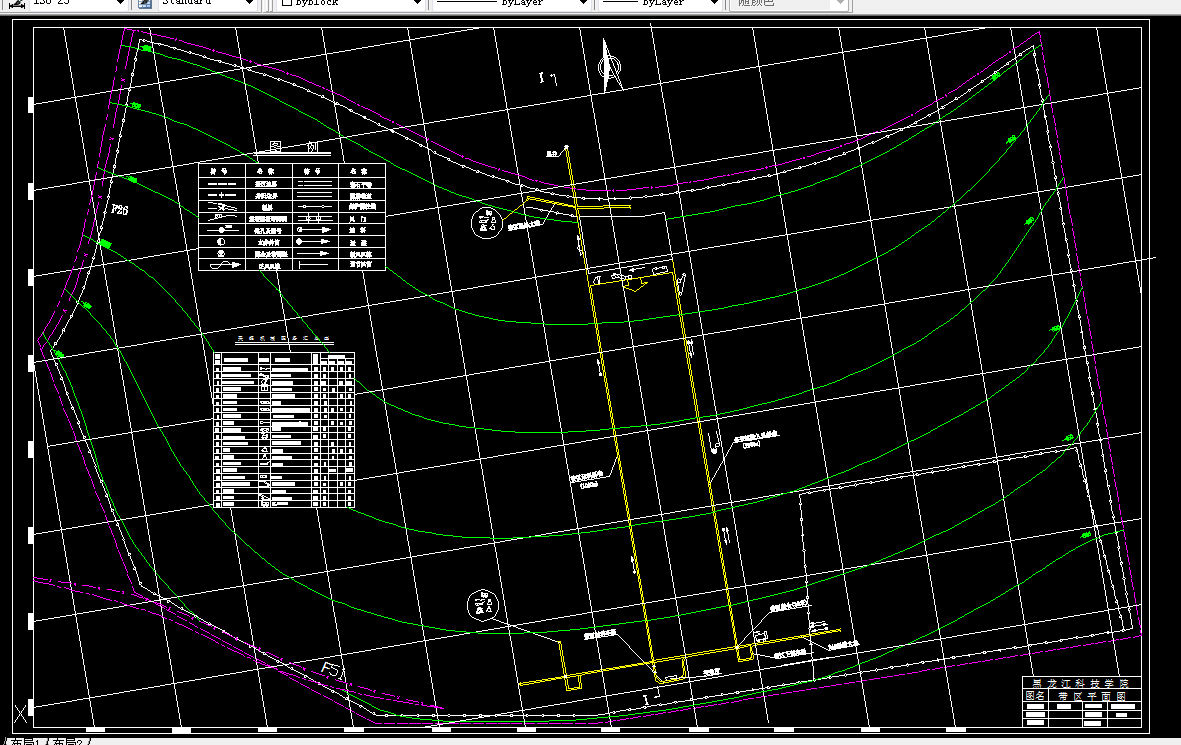Select the upper circled section marker symbol
This screenshot has width=1181, height=745.
[486, 223]
